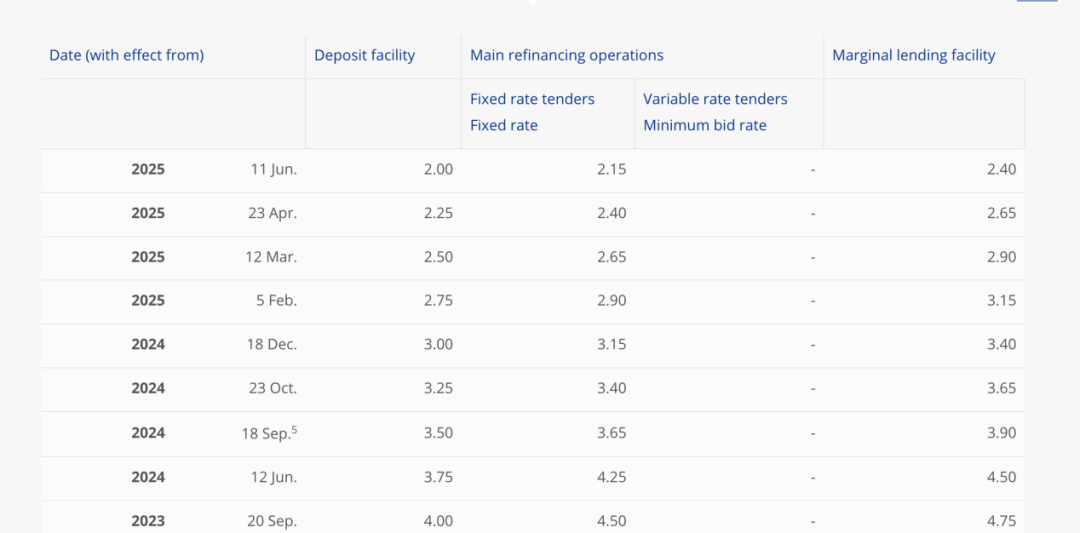Click the "Date (with effect from)" column header

click(x=126, y=55)
